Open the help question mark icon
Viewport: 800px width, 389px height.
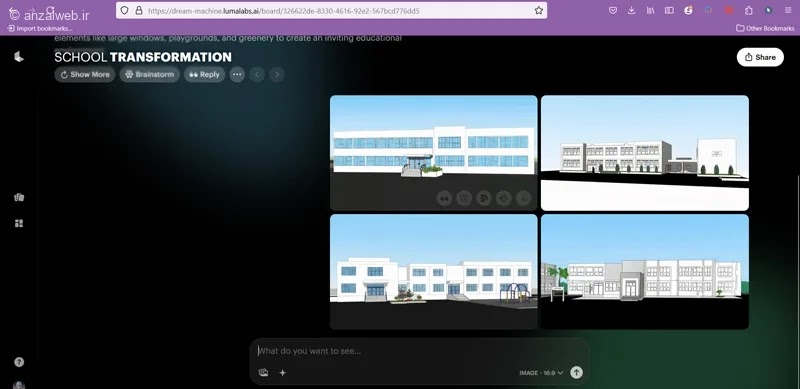coord(19,362)
